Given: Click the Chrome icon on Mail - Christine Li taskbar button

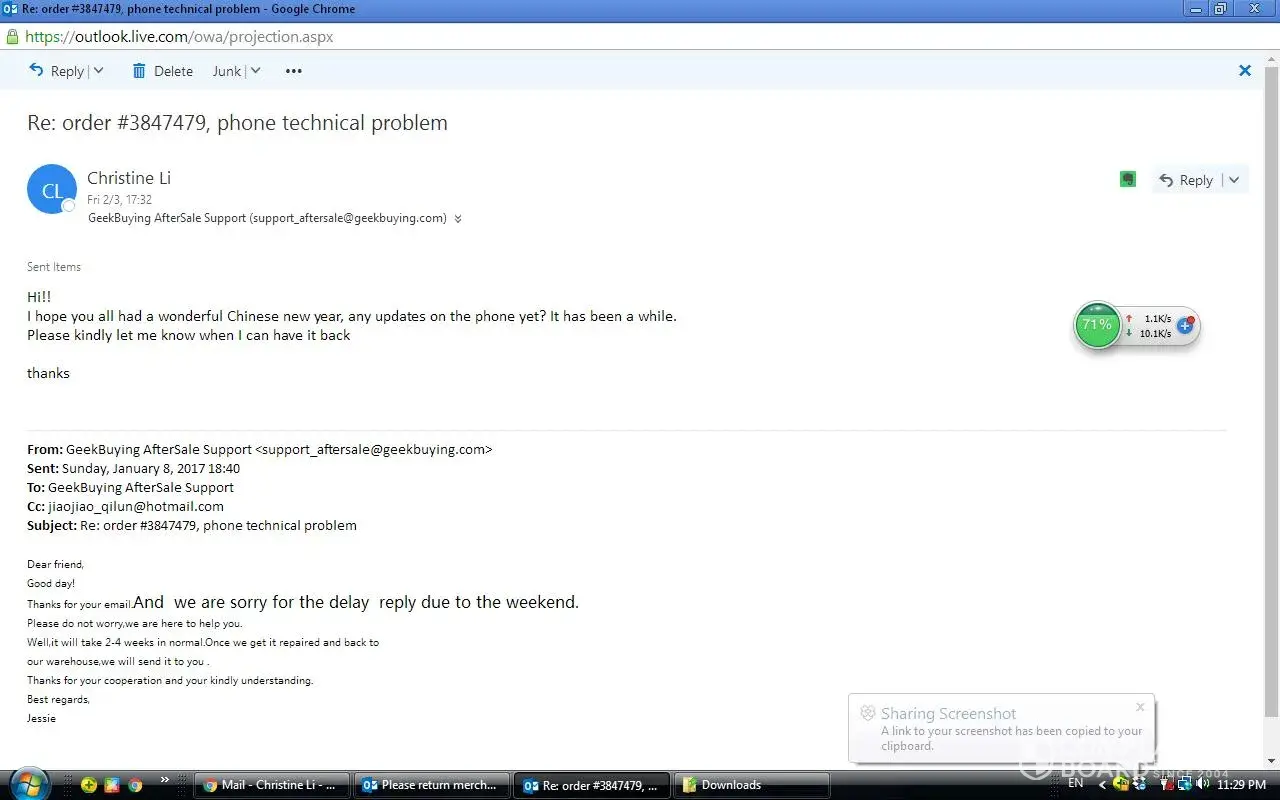Looking at the screenshot, I should pos(210,785).
